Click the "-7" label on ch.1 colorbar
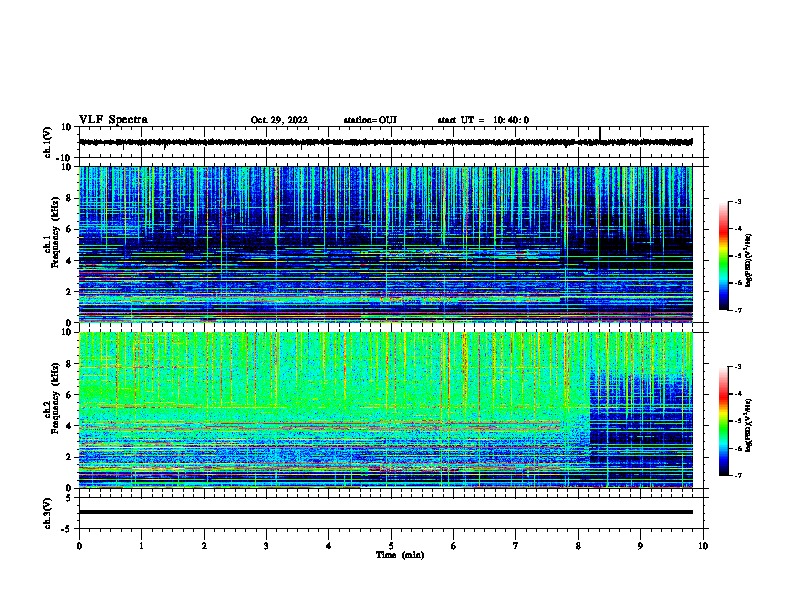Image resolution: width=792 pixels, height=612 pixels. click(x=737, y=310)
